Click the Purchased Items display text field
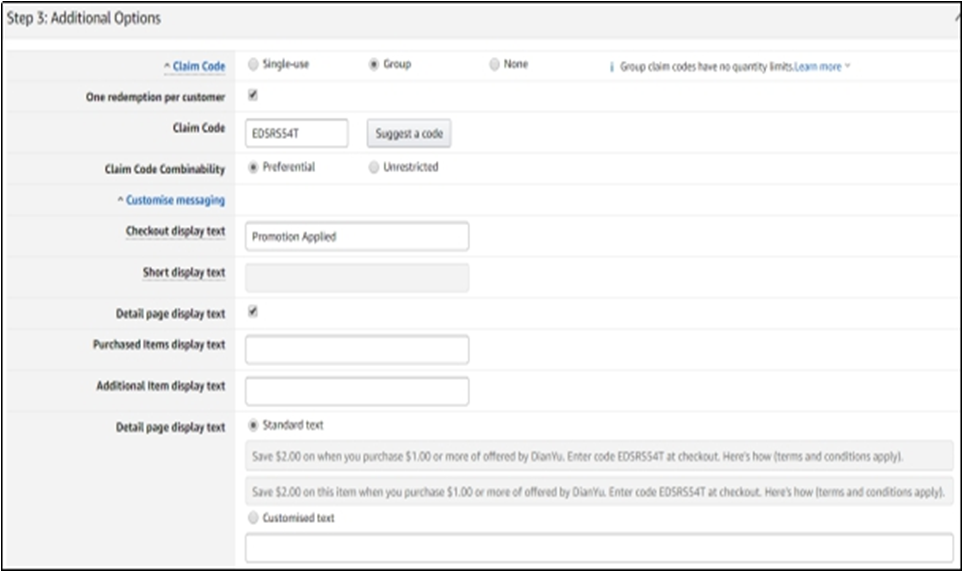This screenshot has height=572, width=963. pyautogui.click(x=356, y=350)
